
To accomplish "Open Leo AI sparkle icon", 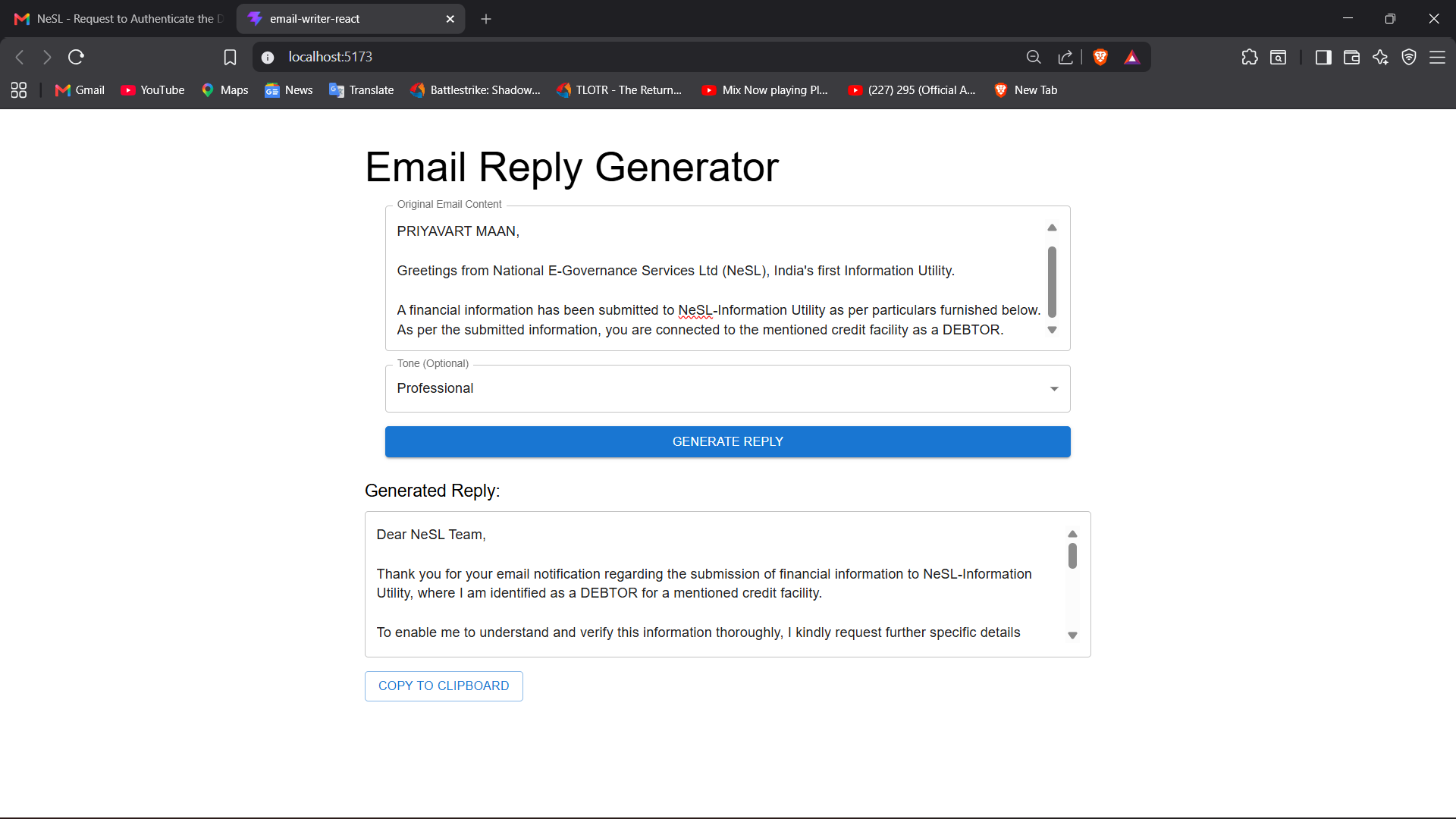I will click(1380, 57).
